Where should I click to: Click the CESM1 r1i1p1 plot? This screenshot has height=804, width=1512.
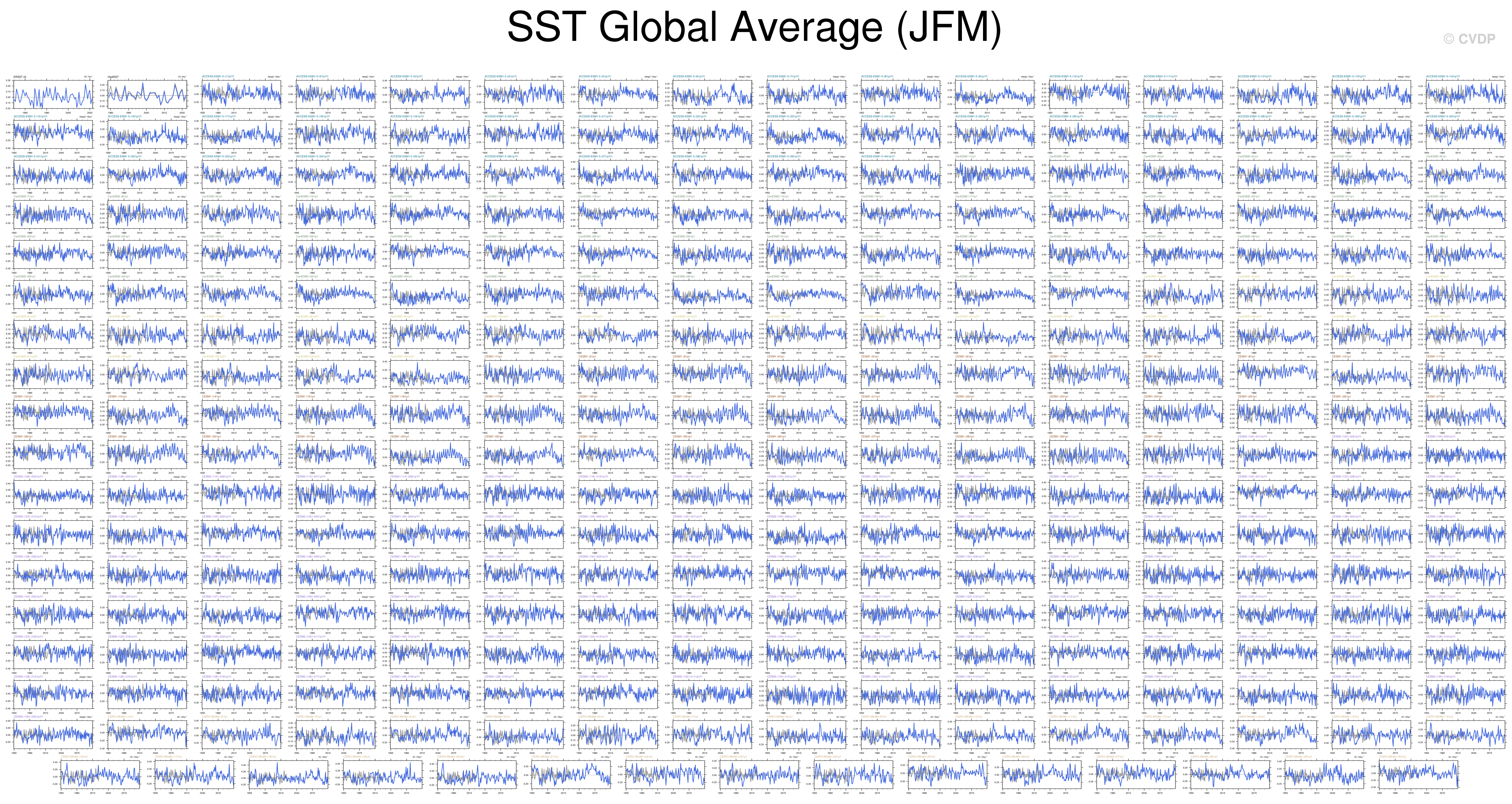(524, 374)
